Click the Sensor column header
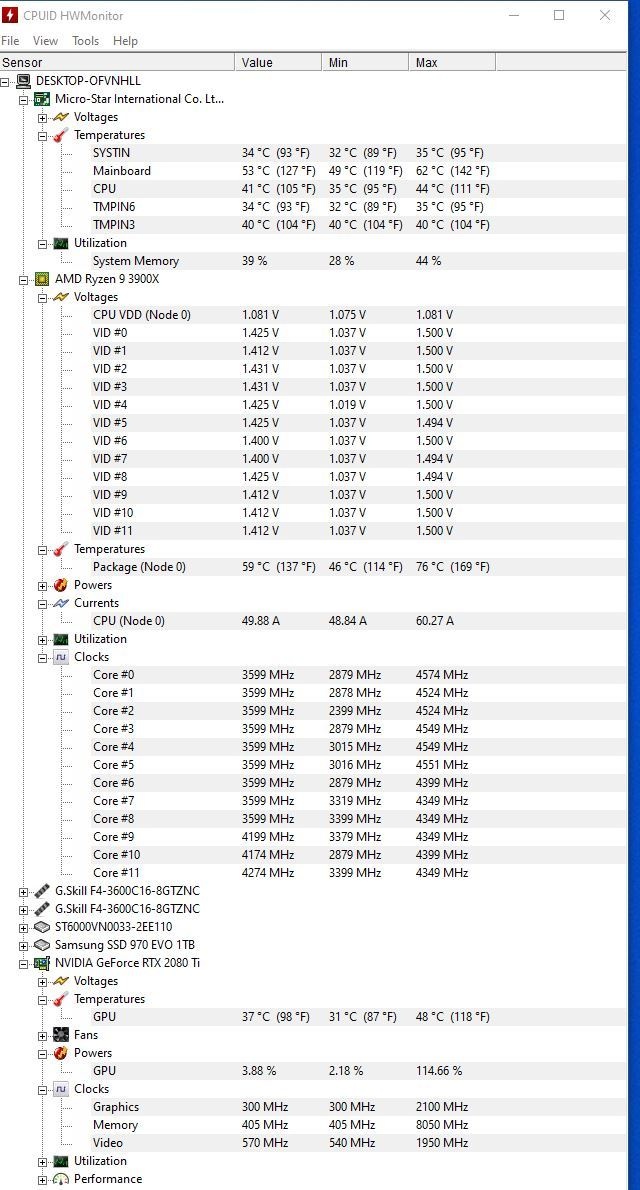Viewport: 640px width, 1190px height. [118, 62]
